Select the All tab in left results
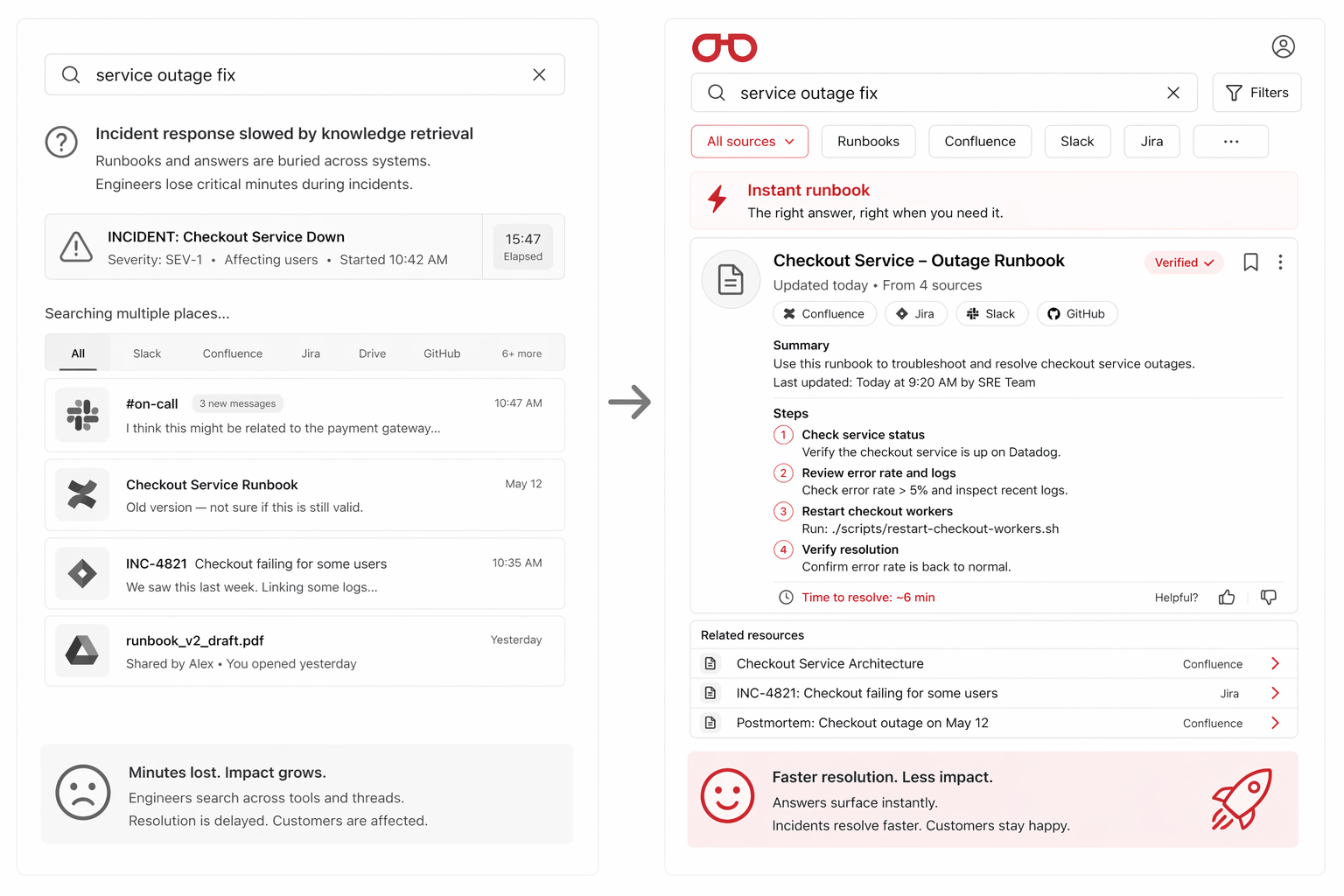 click(78, 353)
